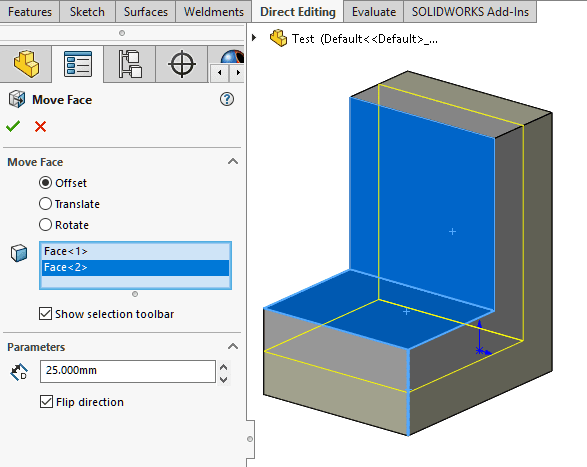Expand the Test part flyout tree

254,37
